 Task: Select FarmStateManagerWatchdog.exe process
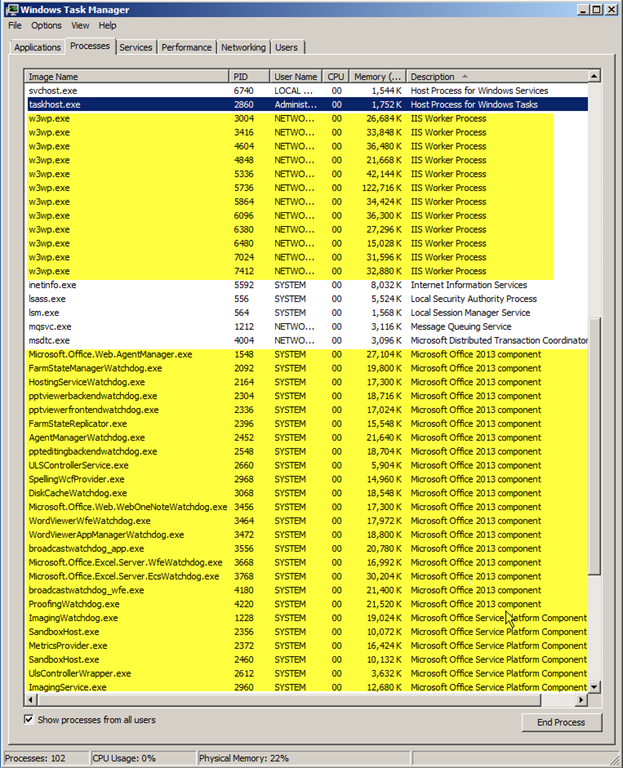pyautogui.click(x=307, y=368)
